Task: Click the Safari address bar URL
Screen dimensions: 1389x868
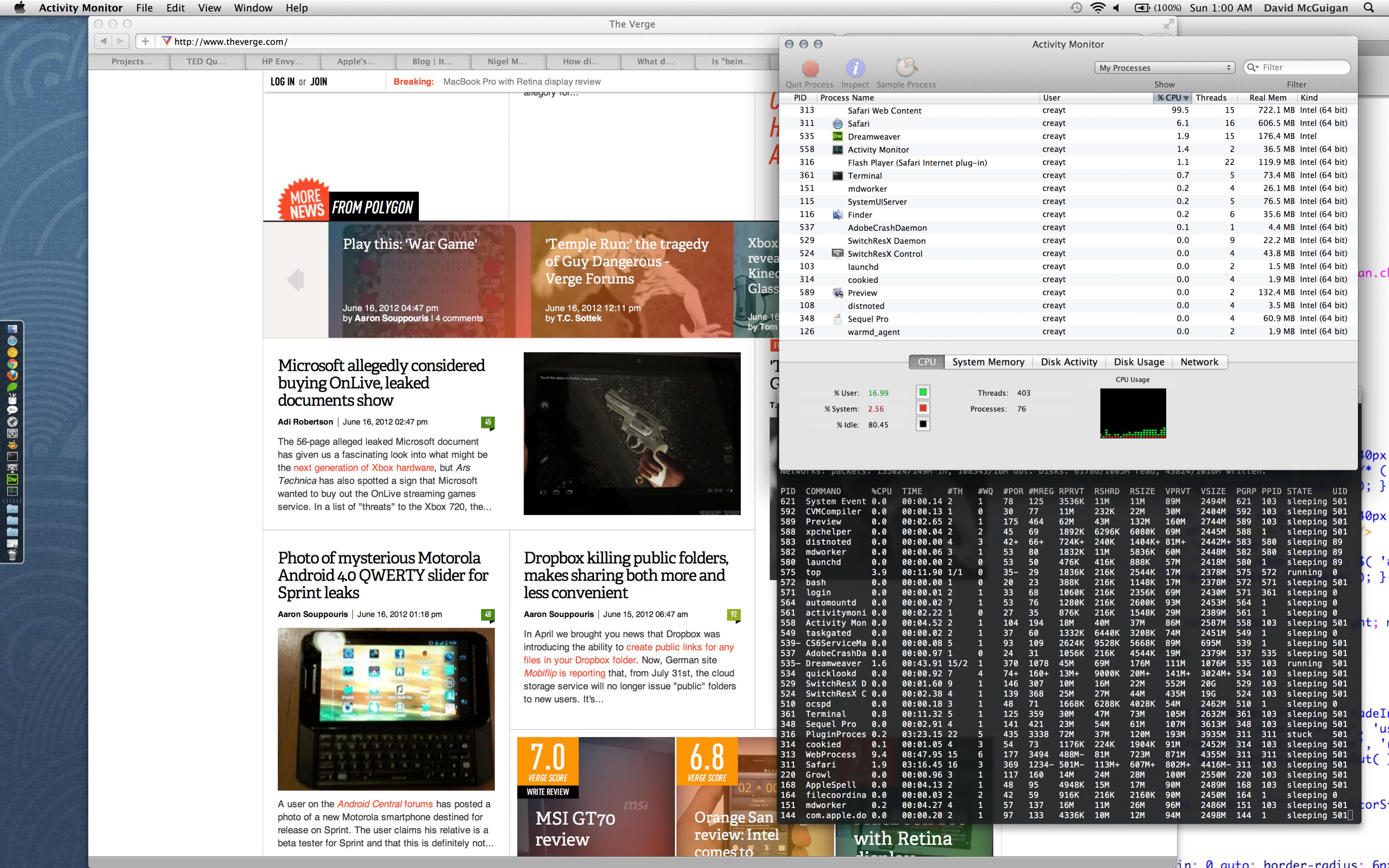Action: click(231, 41)
